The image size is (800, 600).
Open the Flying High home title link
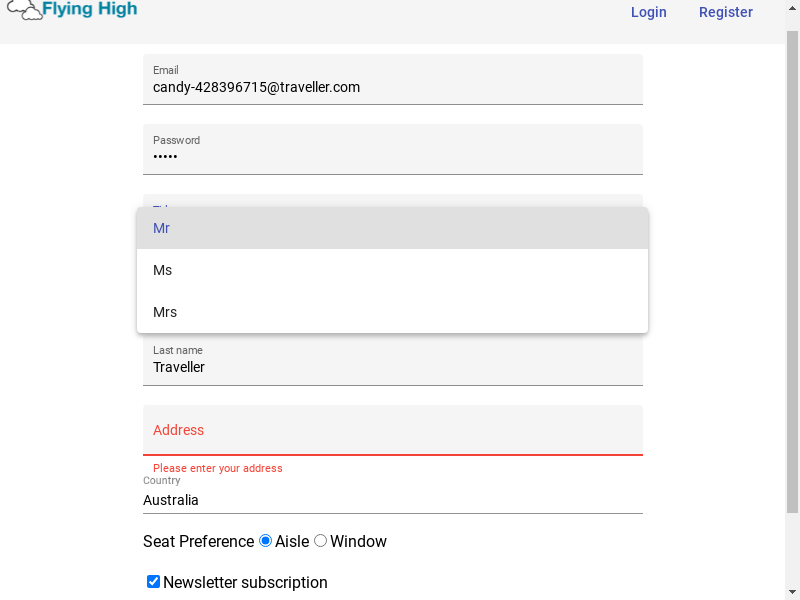point(89,9)
